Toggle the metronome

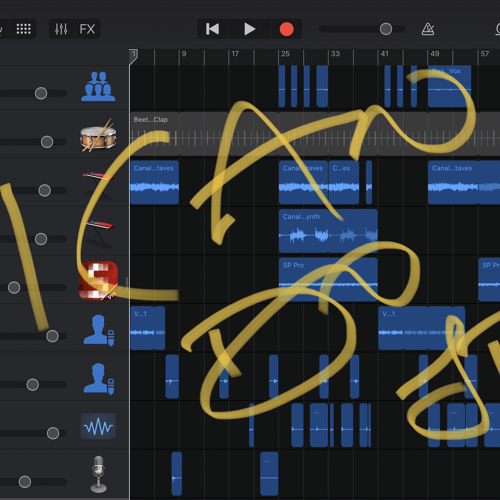[x=428, y=29]
